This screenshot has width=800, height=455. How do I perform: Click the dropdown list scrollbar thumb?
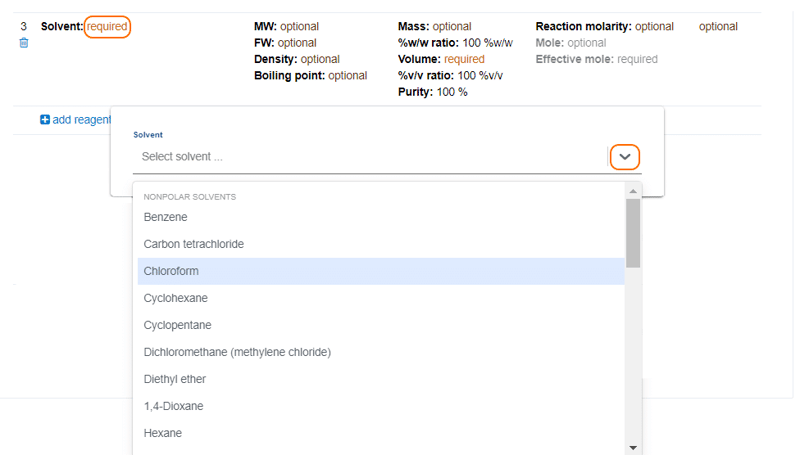coord(633,233)
